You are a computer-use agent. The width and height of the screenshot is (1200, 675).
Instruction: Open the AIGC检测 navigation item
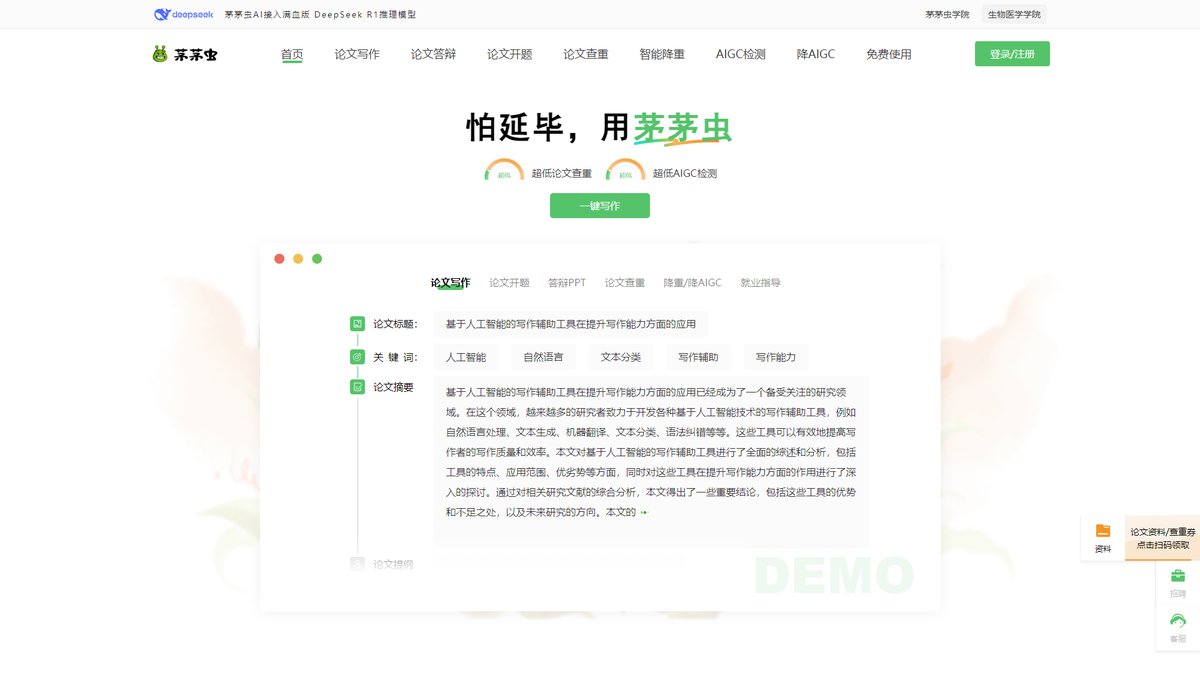(741, 54)
